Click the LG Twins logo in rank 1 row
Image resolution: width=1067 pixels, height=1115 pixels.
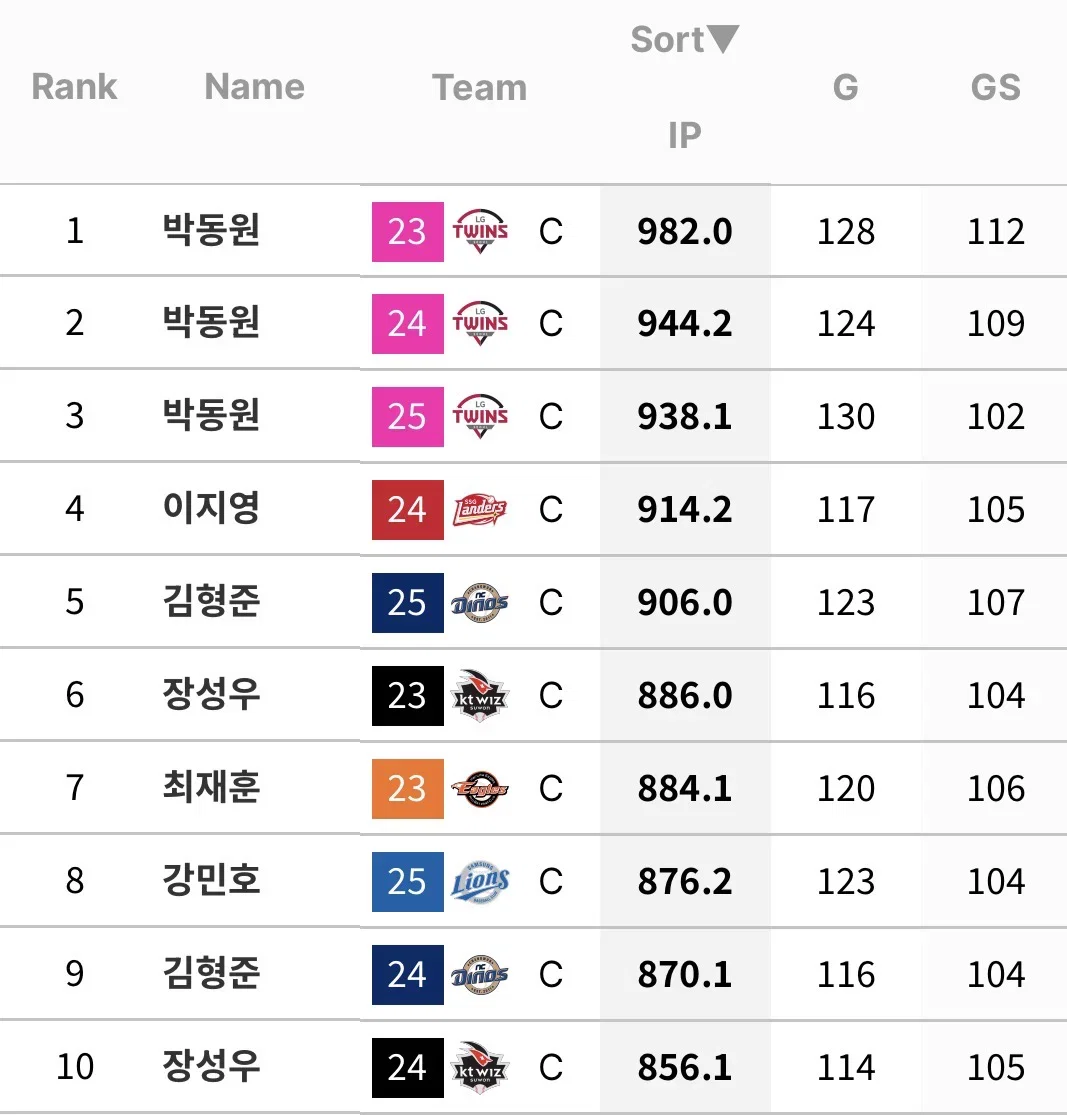(x=480, y=231)
